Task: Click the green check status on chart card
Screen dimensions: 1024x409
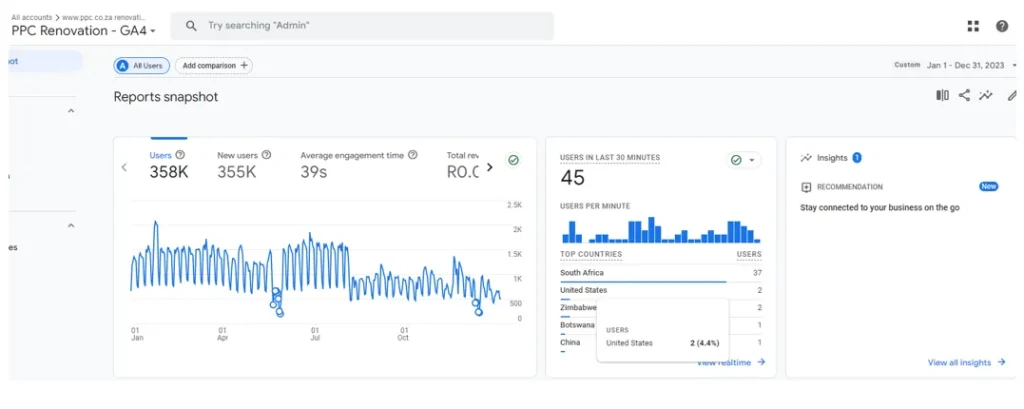Action: 513,160
